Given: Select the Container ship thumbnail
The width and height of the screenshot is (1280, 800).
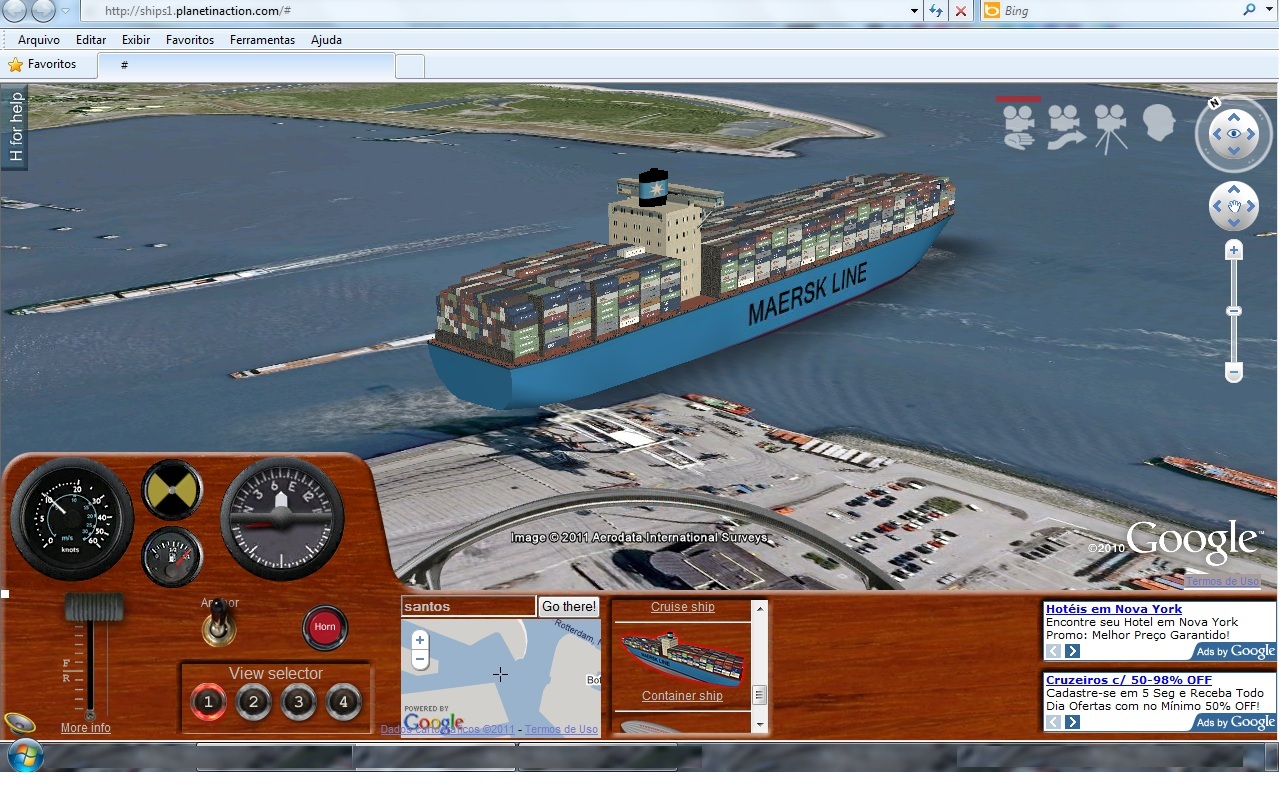Looking at the screenshot, I should 685,660.
